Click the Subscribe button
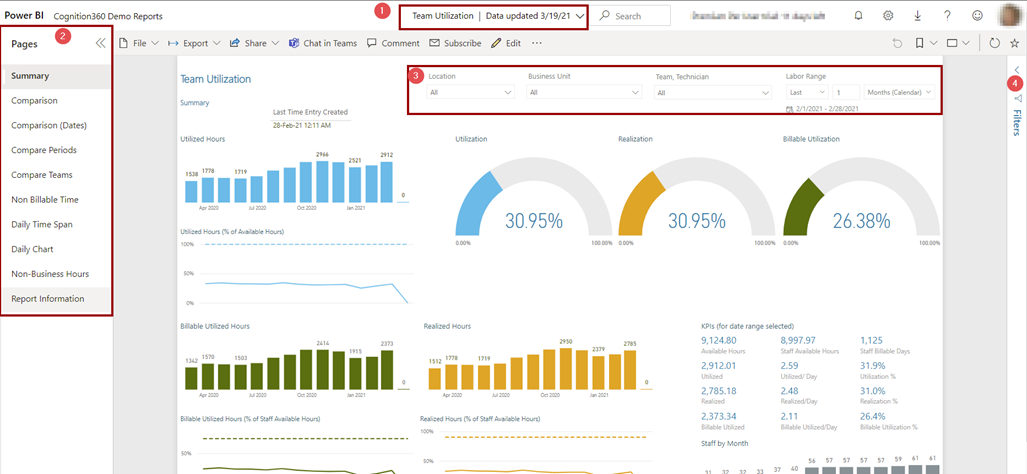Image resolution: width=1027 pixels, height=474 pixels. click(455, 44)
